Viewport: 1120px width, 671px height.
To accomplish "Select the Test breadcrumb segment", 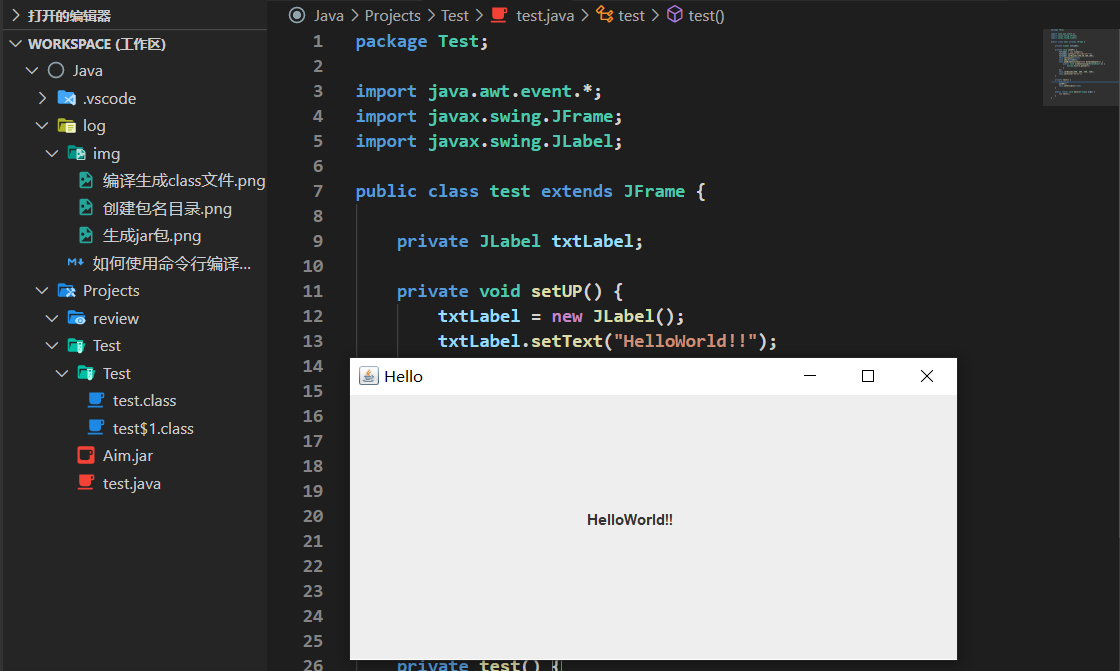I will coord(454,15).
